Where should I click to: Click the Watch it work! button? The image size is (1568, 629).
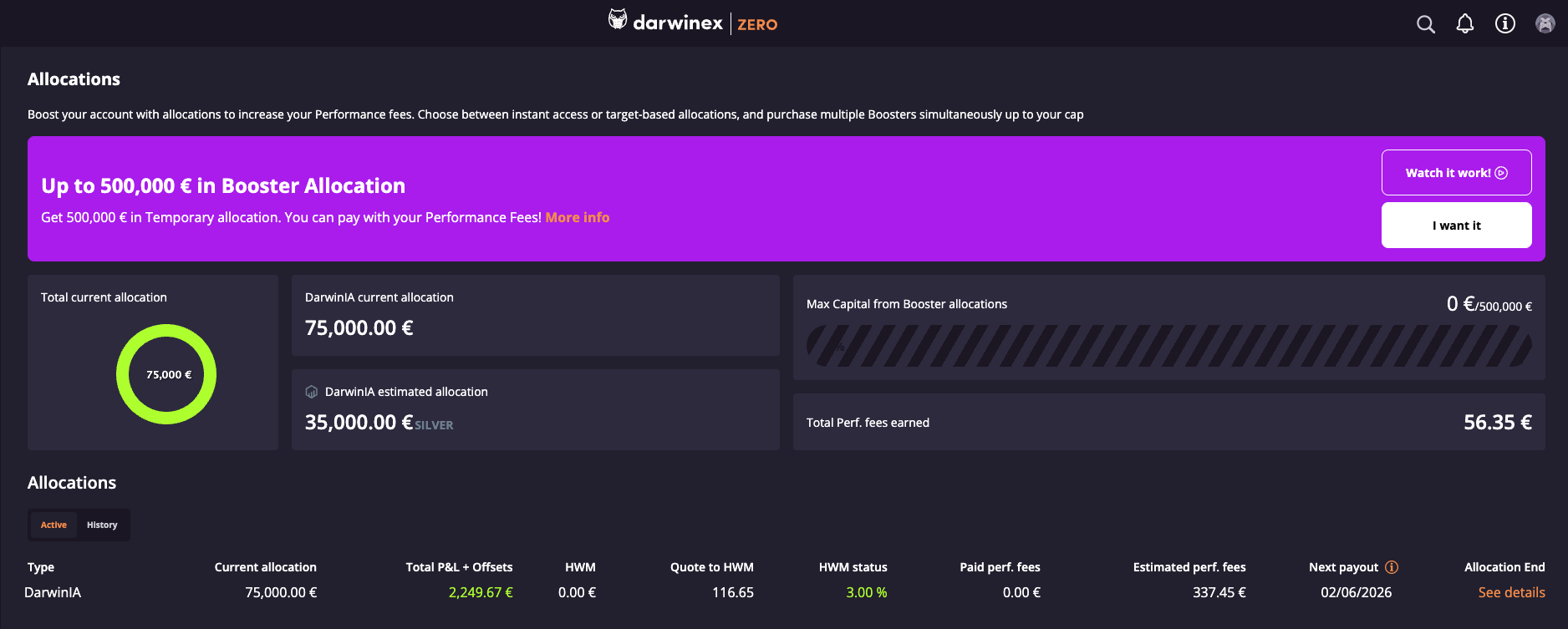pyautogui.click(x=1456, y=173)
